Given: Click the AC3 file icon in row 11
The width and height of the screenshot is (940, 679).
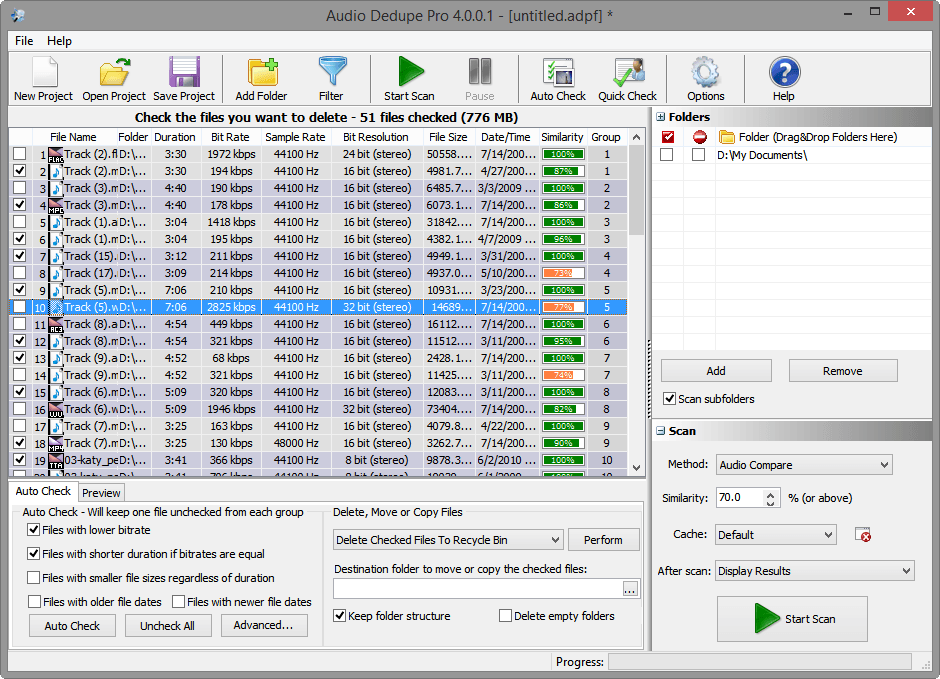Looking at the screenshot, I should pyautogui.click(x=56, y=324).
